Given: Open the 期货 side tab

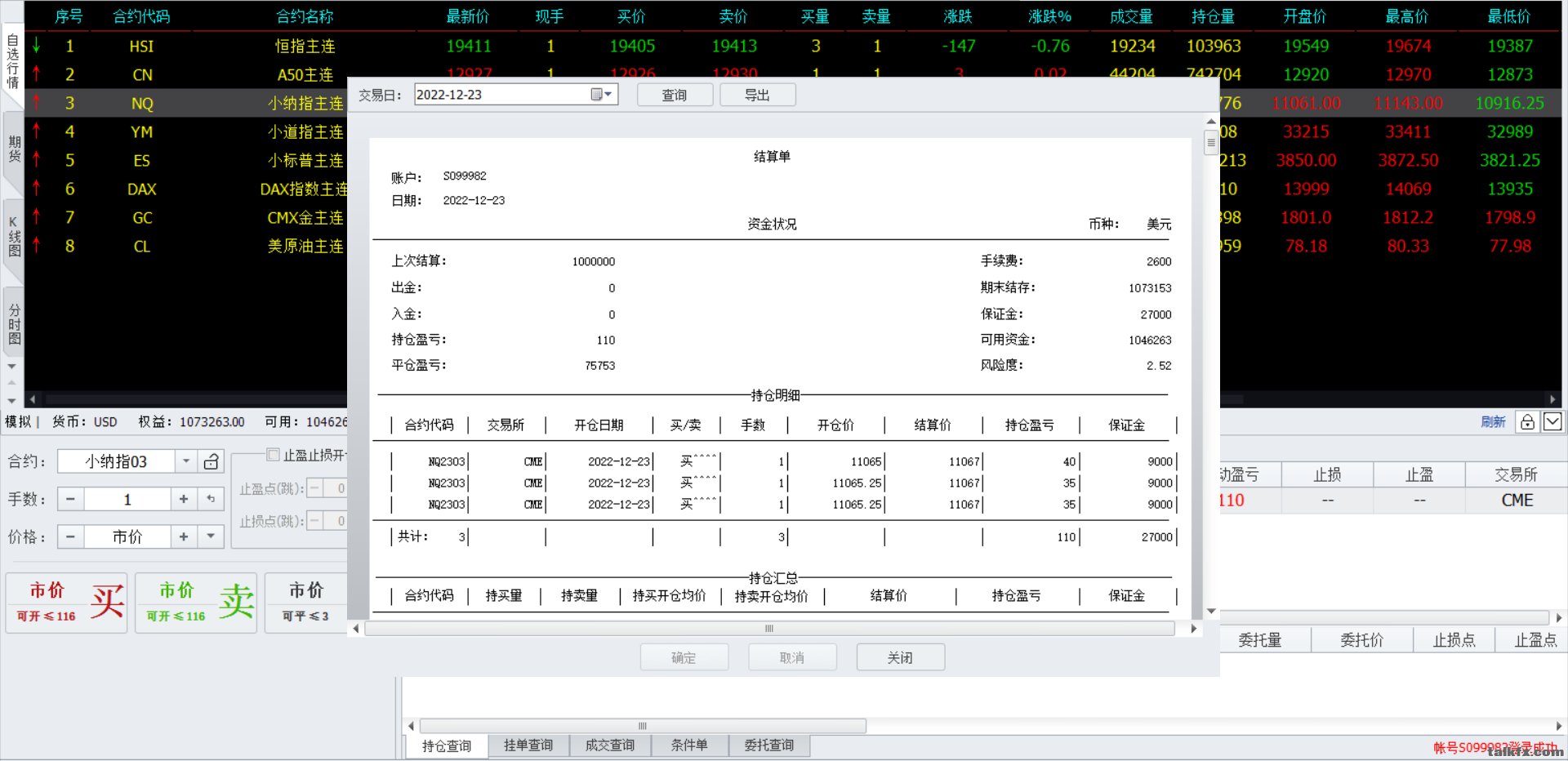Looking at the screenshot, I should [13, 149].
